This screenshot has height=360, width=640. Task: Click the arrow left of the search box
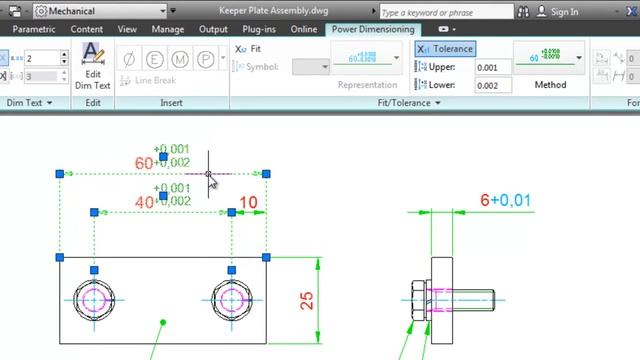pyautogui.click(x=373, y=11)
